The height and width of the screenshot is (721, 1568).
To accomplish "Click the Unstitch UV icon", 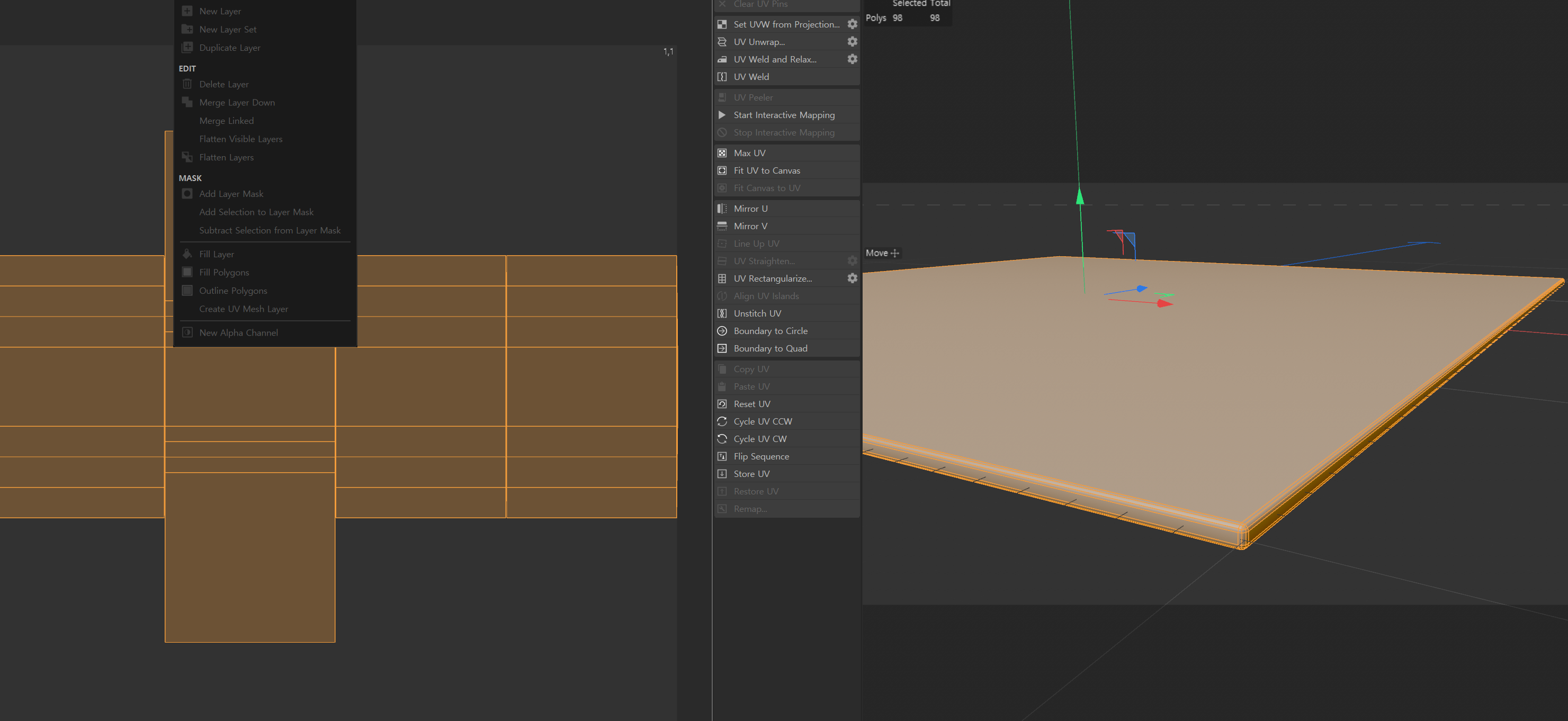I will (722, 313).
